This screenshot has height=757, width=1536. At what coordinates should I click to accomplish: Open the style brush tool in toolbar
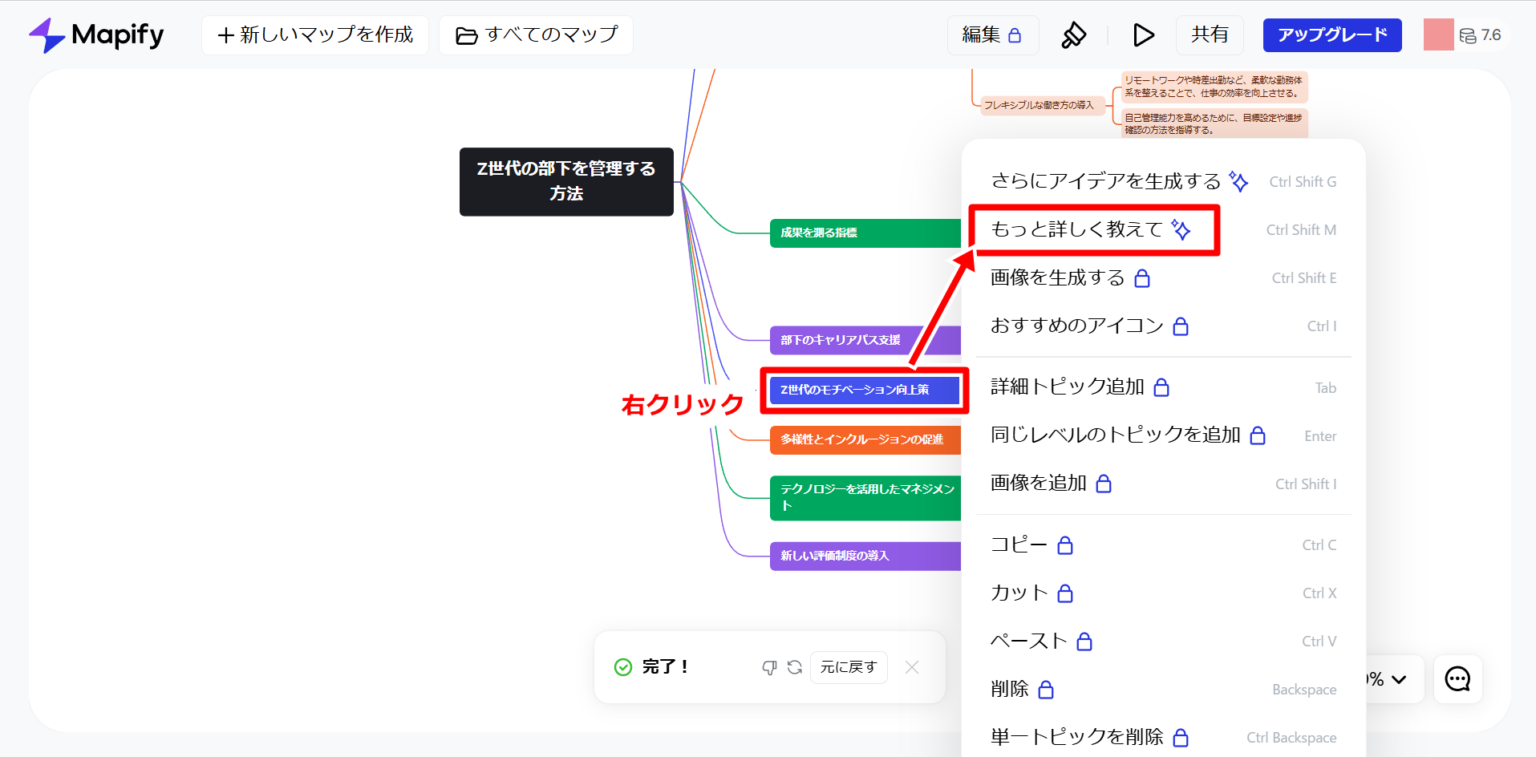[1072, 34]
